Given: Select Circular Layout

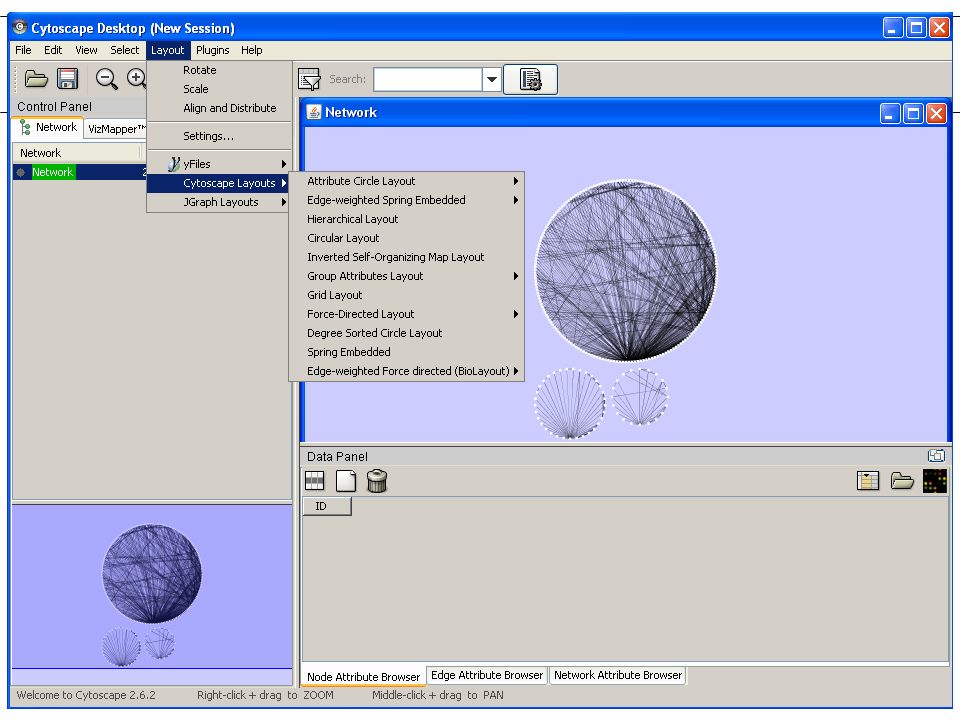Looking at the screenshot, I should [407, 238].
